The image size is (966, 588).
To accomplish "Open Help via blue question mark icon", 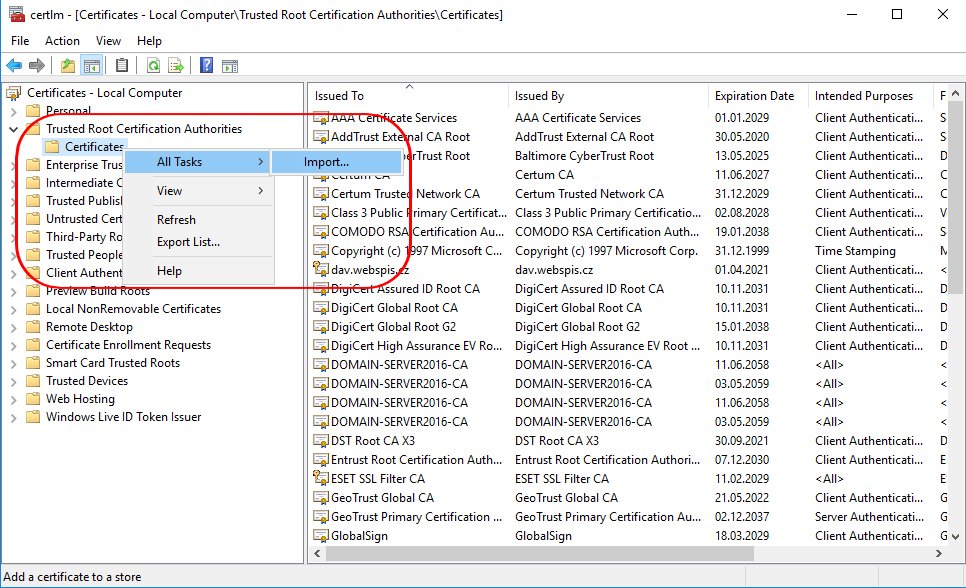I will [206, 66].
